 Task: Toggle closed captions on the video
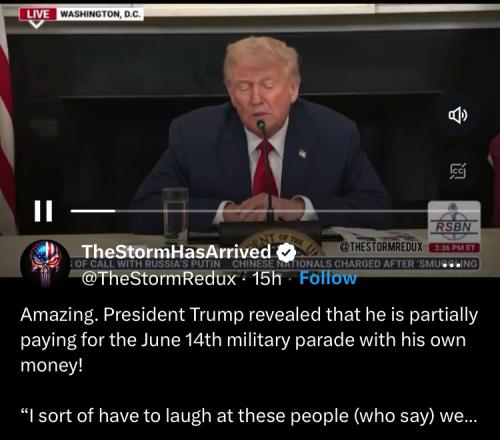click(x=458, y=171)
